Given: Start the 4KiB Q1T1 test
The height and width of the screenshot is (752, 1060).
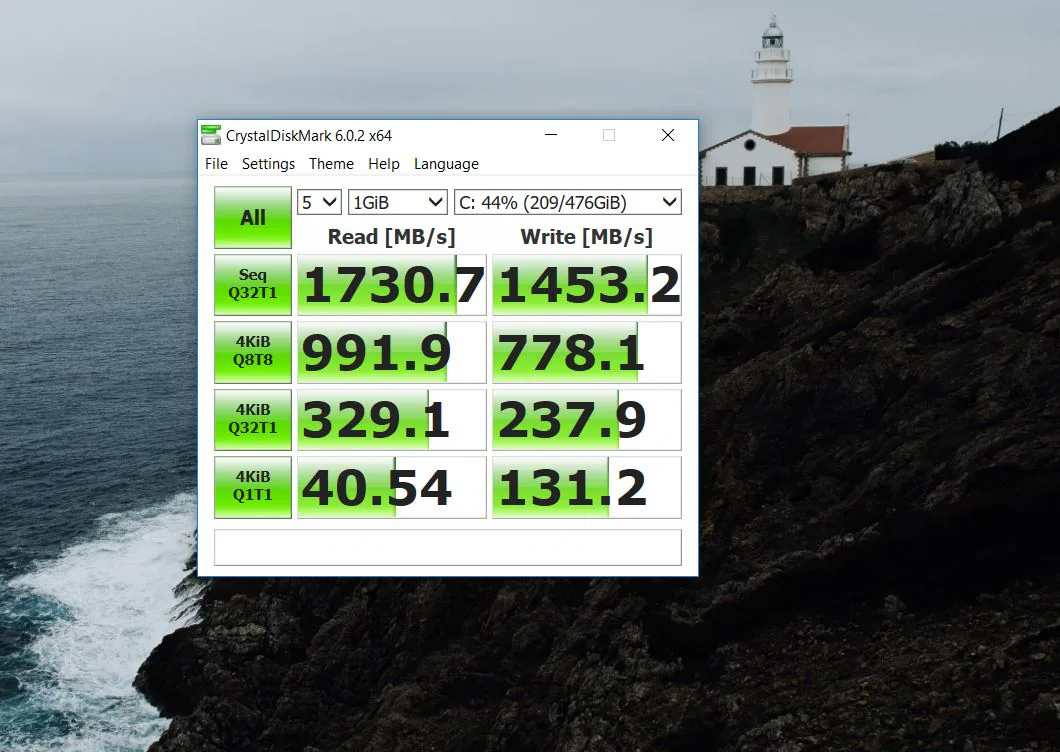Looking at the screenshot, I should [x=253, y=487].
